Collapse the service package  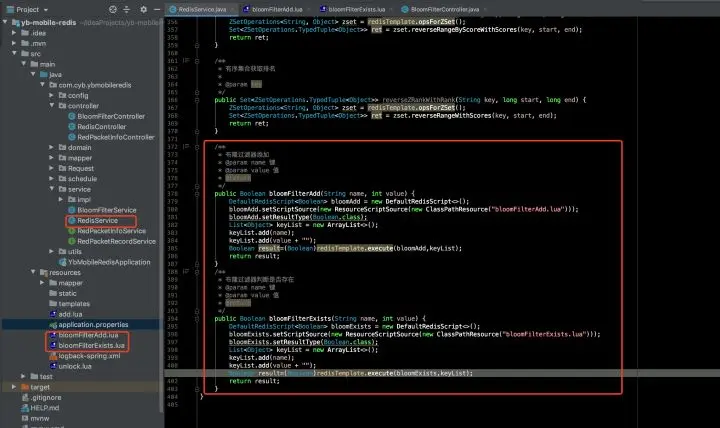[x=51, y=189]
